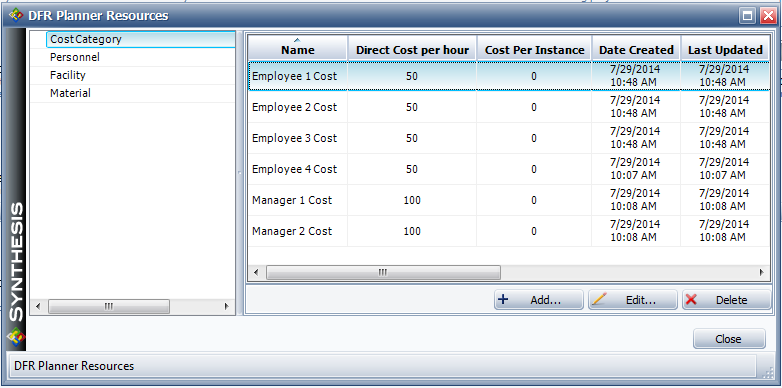Image resolution: width=782 pixels, height=388 pixels.
Task: Click Manager 1 Cost last updated cell
Action: [724, 200]
